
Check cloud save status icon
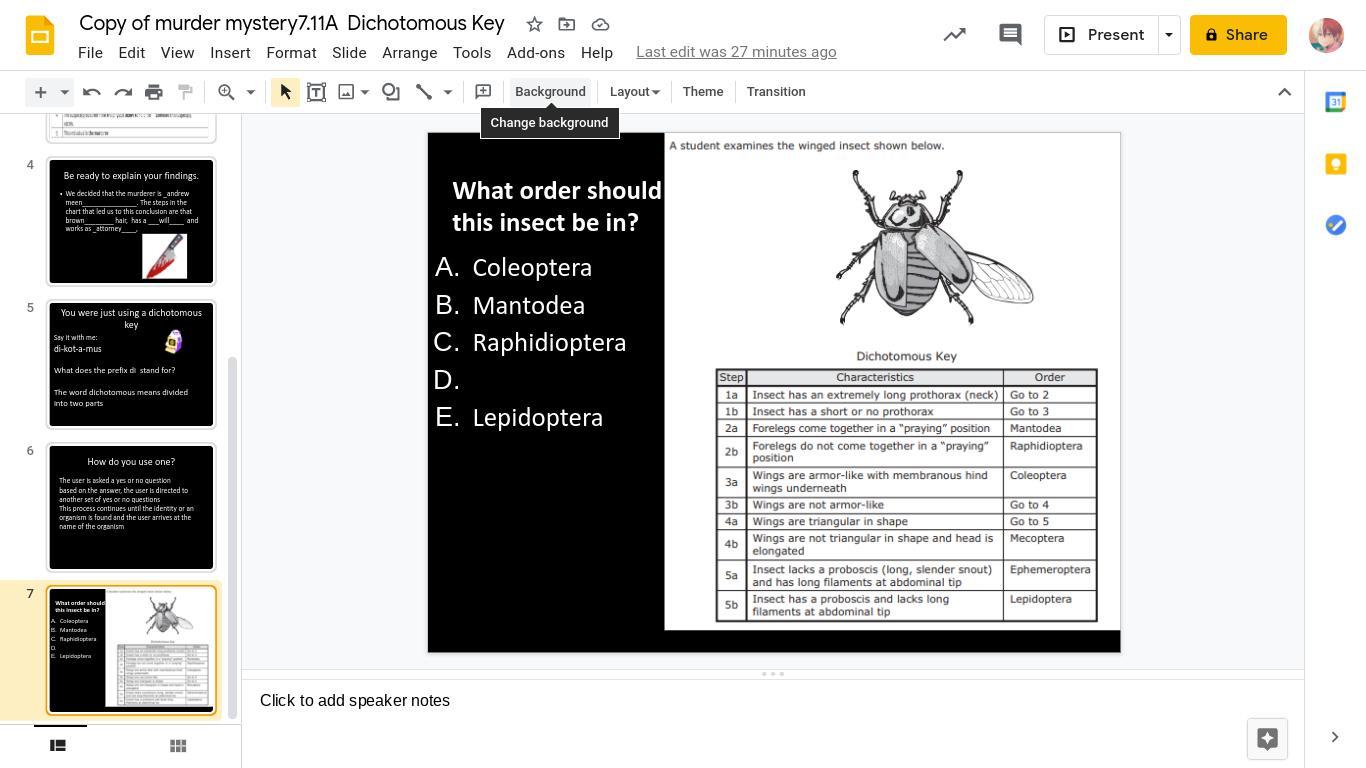click(601, 24)
